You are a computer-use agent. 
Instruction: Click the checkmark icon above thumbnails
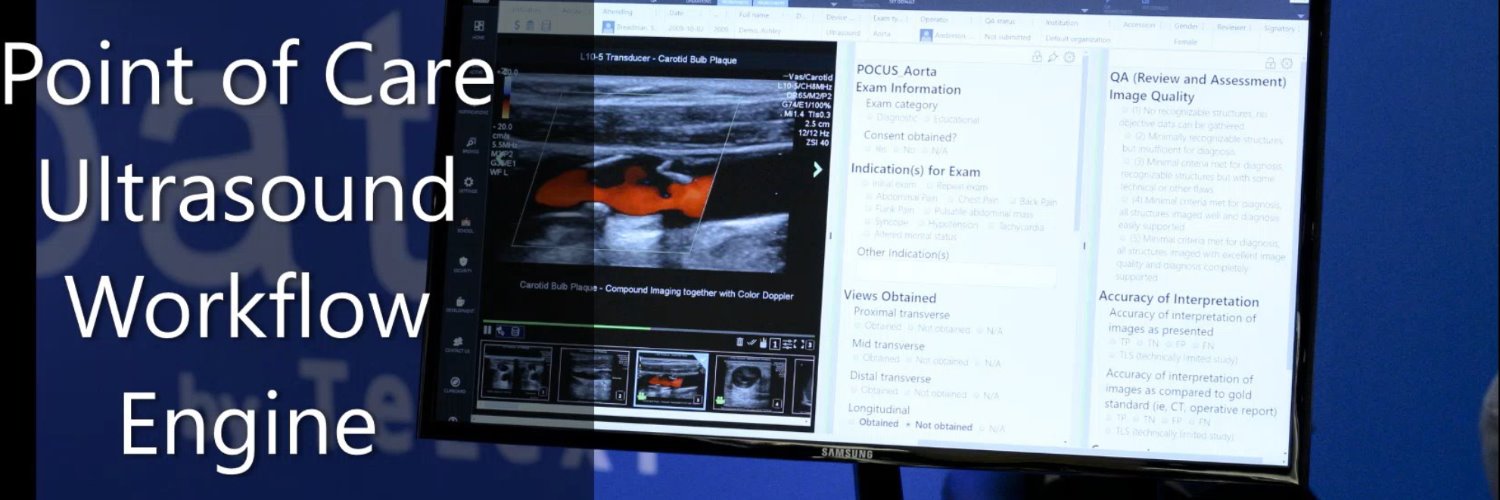point(751,343)
